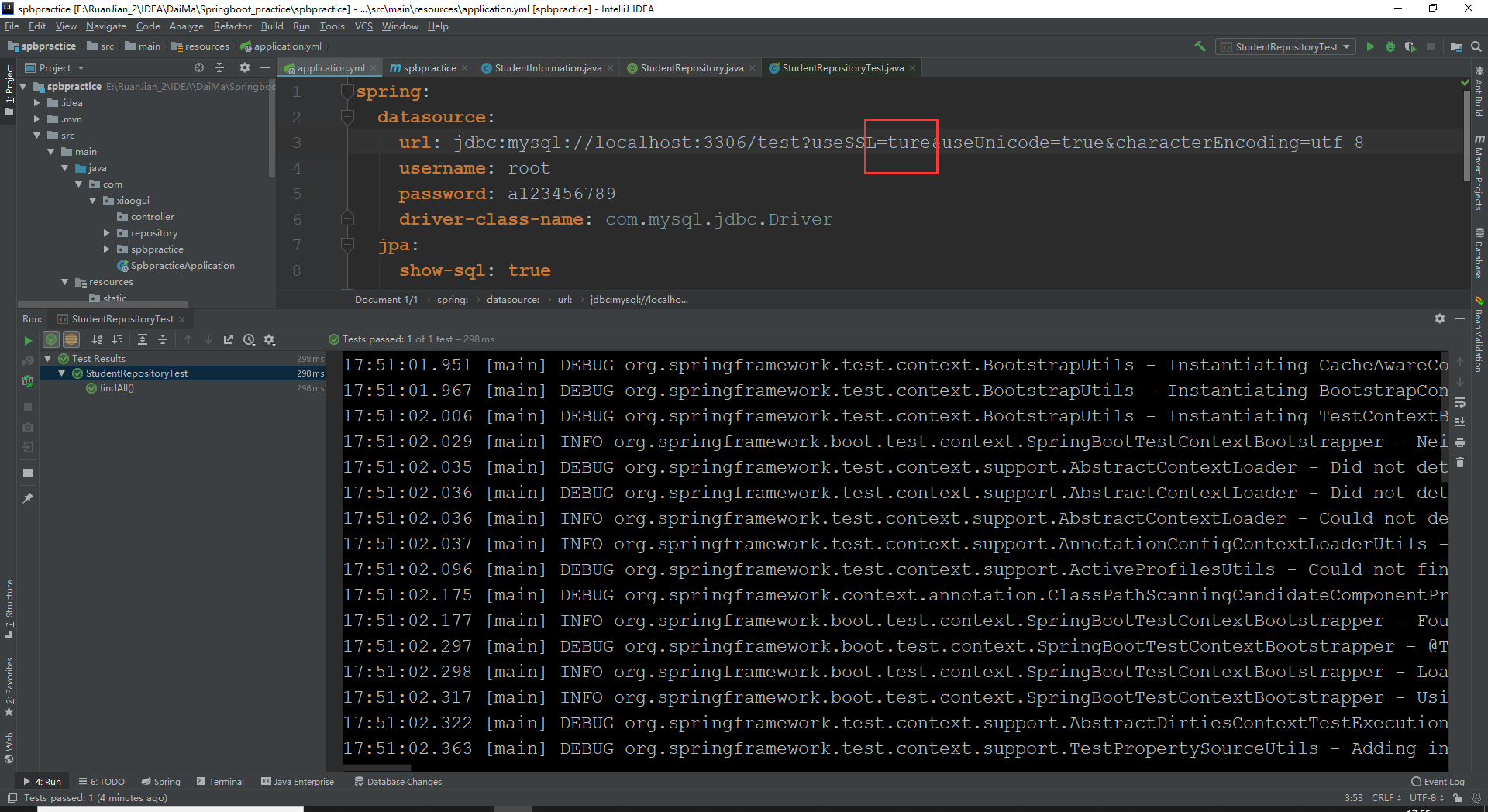Expand the repository package
Viewport: 1488px width, 812px height.
tap(107, 233)
